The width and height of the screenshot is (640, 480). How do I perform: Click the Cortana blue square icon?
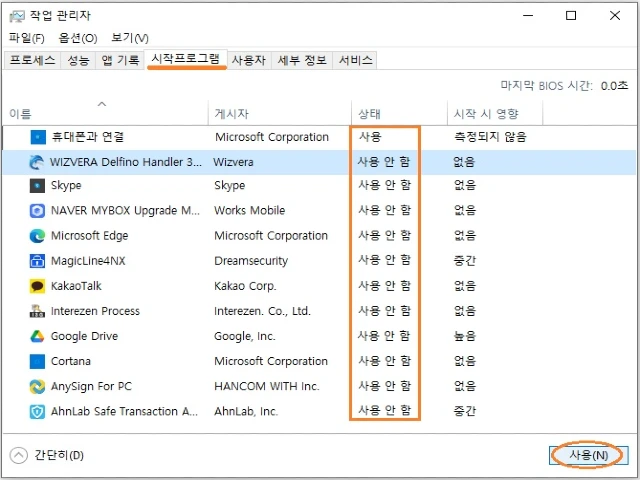[x=37, y=361]
